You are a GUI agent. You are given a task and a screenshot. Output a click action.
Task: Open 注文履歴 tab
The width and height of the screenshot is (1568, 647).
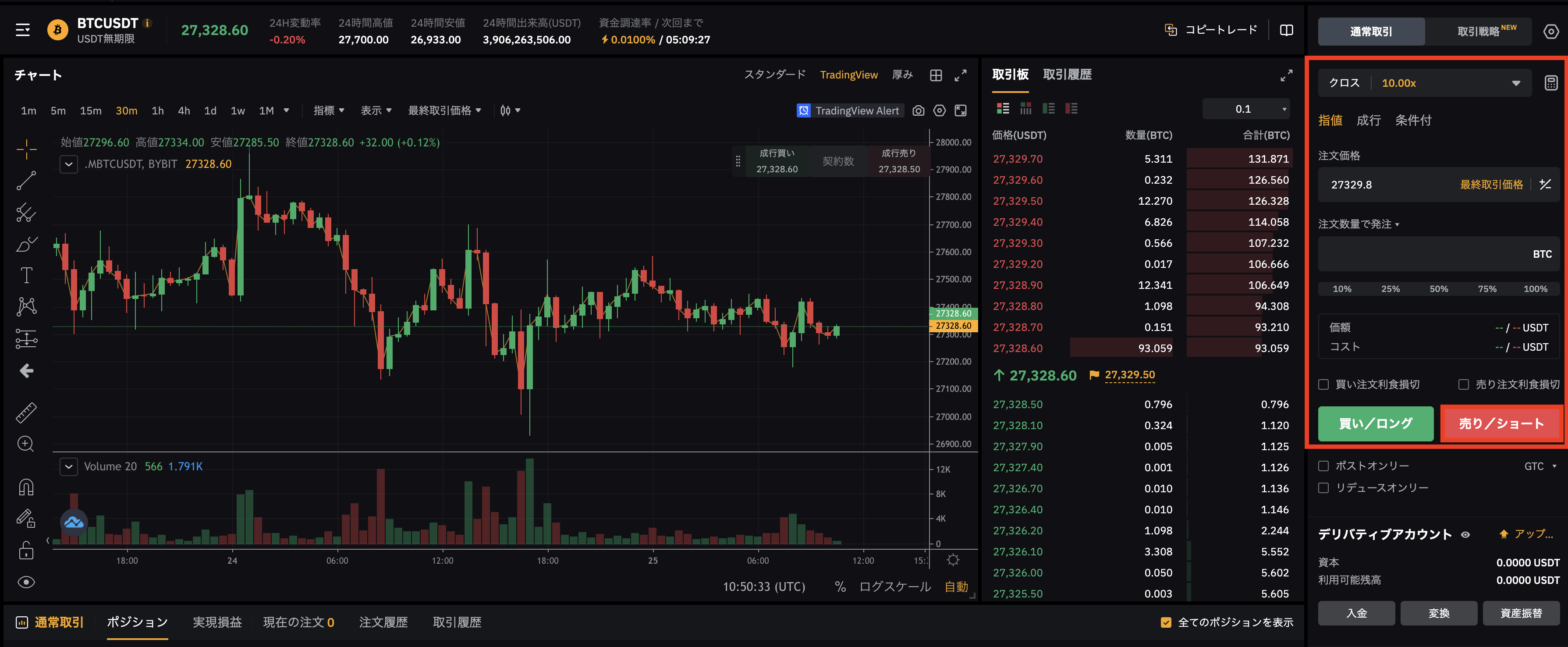(383, 622)
